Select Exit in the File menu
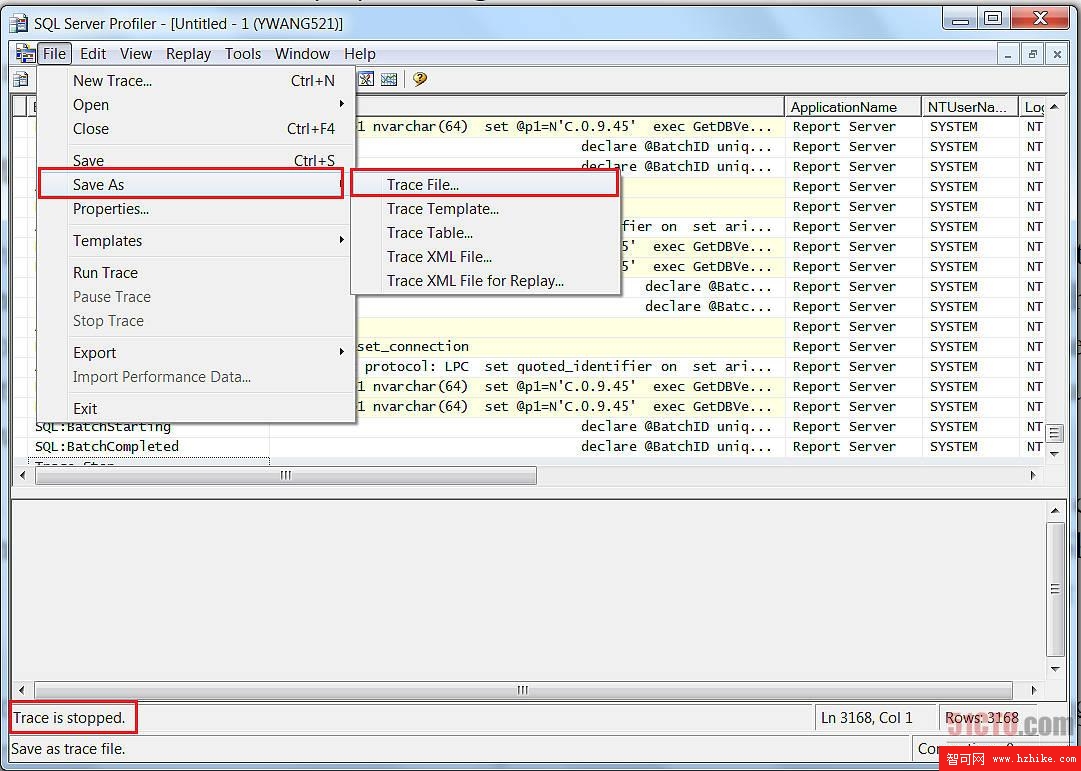 click(x=196, y=409)
